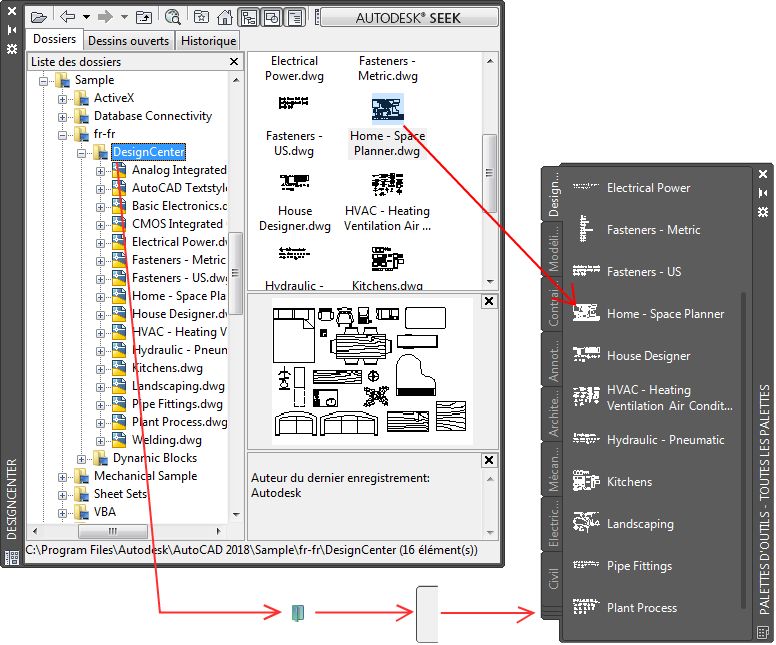Image resolution: width=776 pixels, height=645 pixels.
Task: Toggle the Description pane button
Action: [x=295, y=18]
